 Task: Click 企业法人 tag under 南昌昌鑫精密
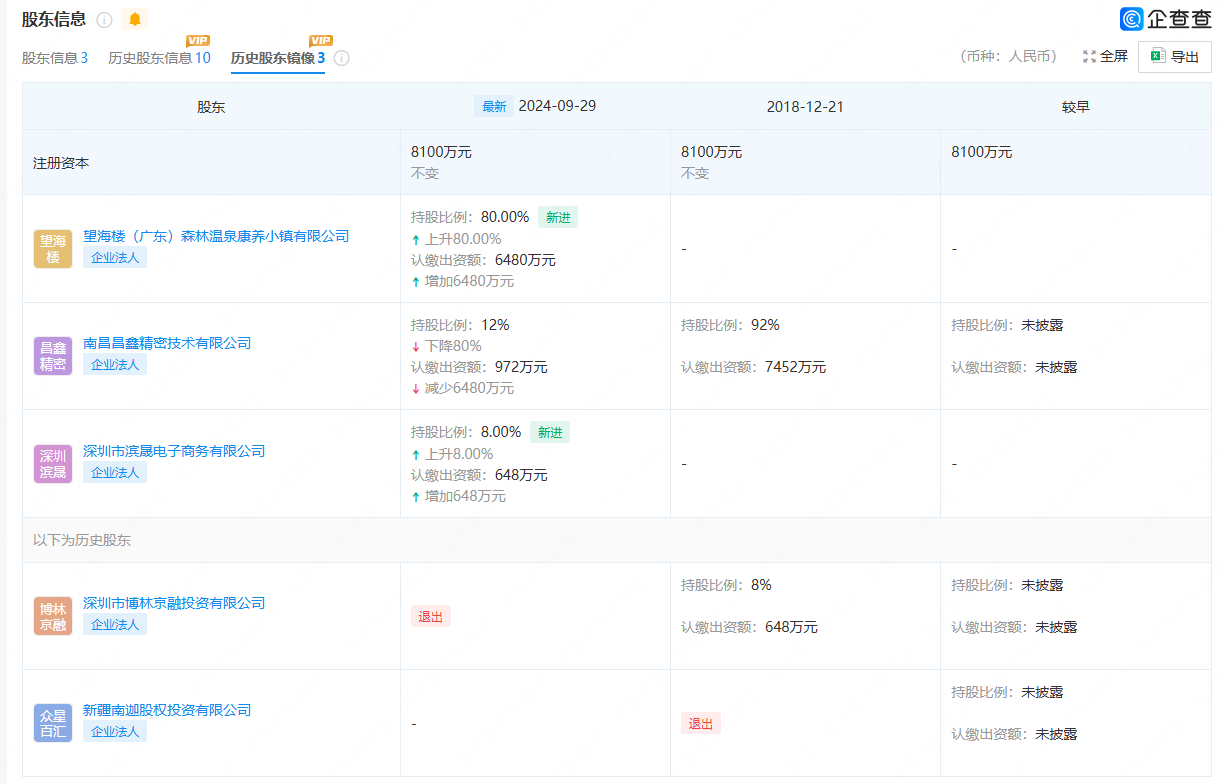point(115,365)
